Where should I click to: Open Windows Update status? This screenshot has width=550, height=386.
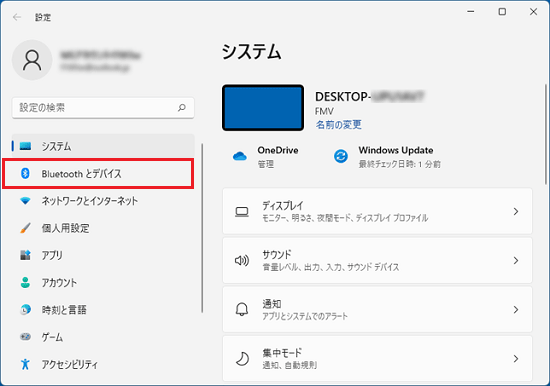pos(387,157)
